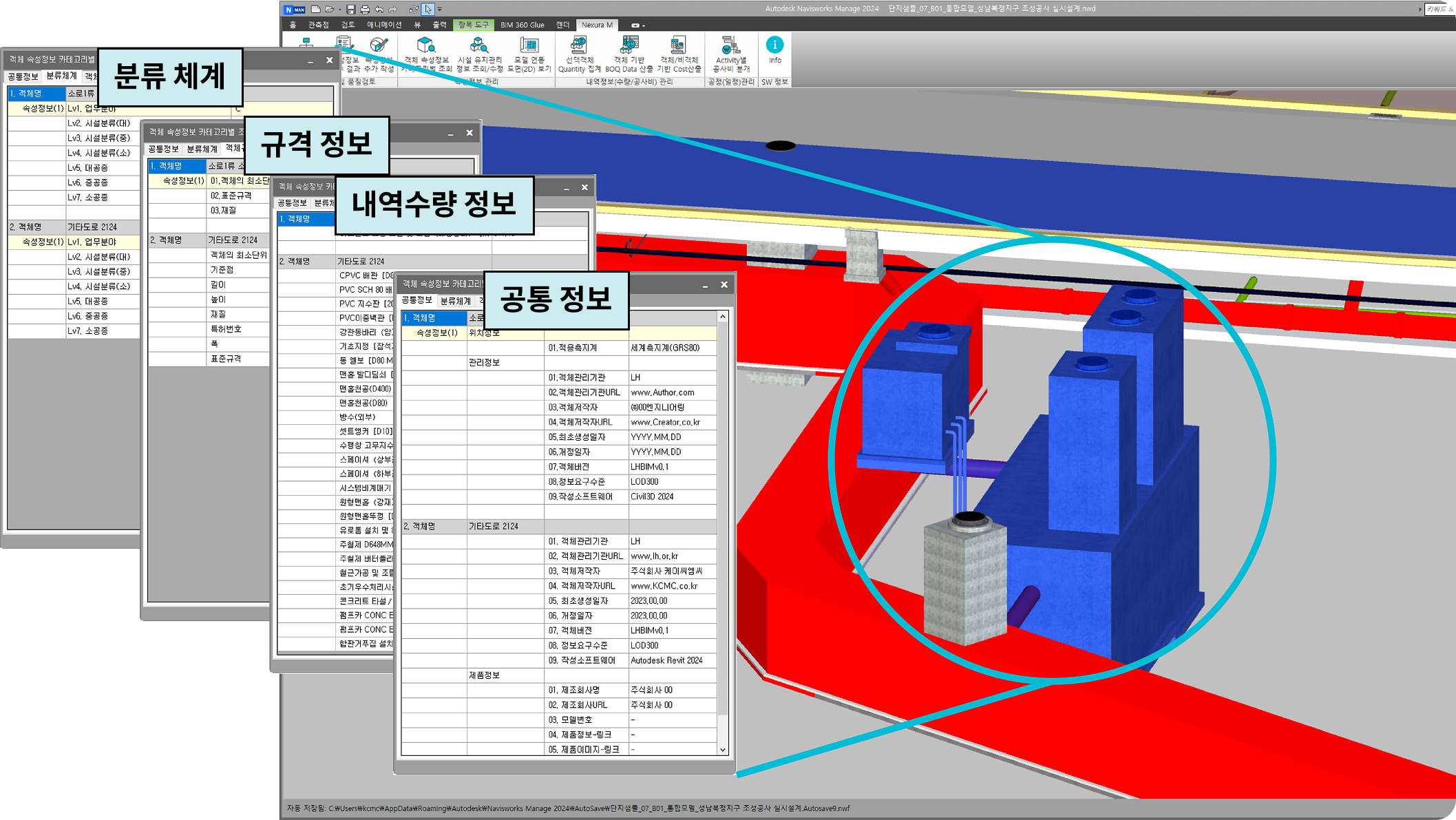Switch to the BIM 360 Glue ribbon tab
Viewport: 1456px width, 820px height.
pos(523,25)
